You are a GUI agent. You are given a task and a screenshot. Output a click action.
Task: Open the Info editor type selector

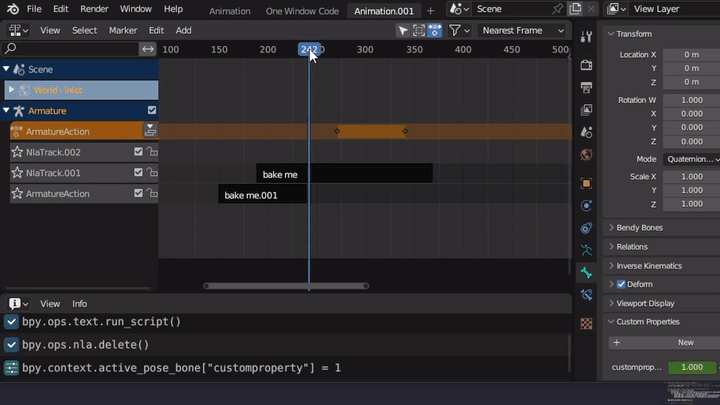(18, 304)
